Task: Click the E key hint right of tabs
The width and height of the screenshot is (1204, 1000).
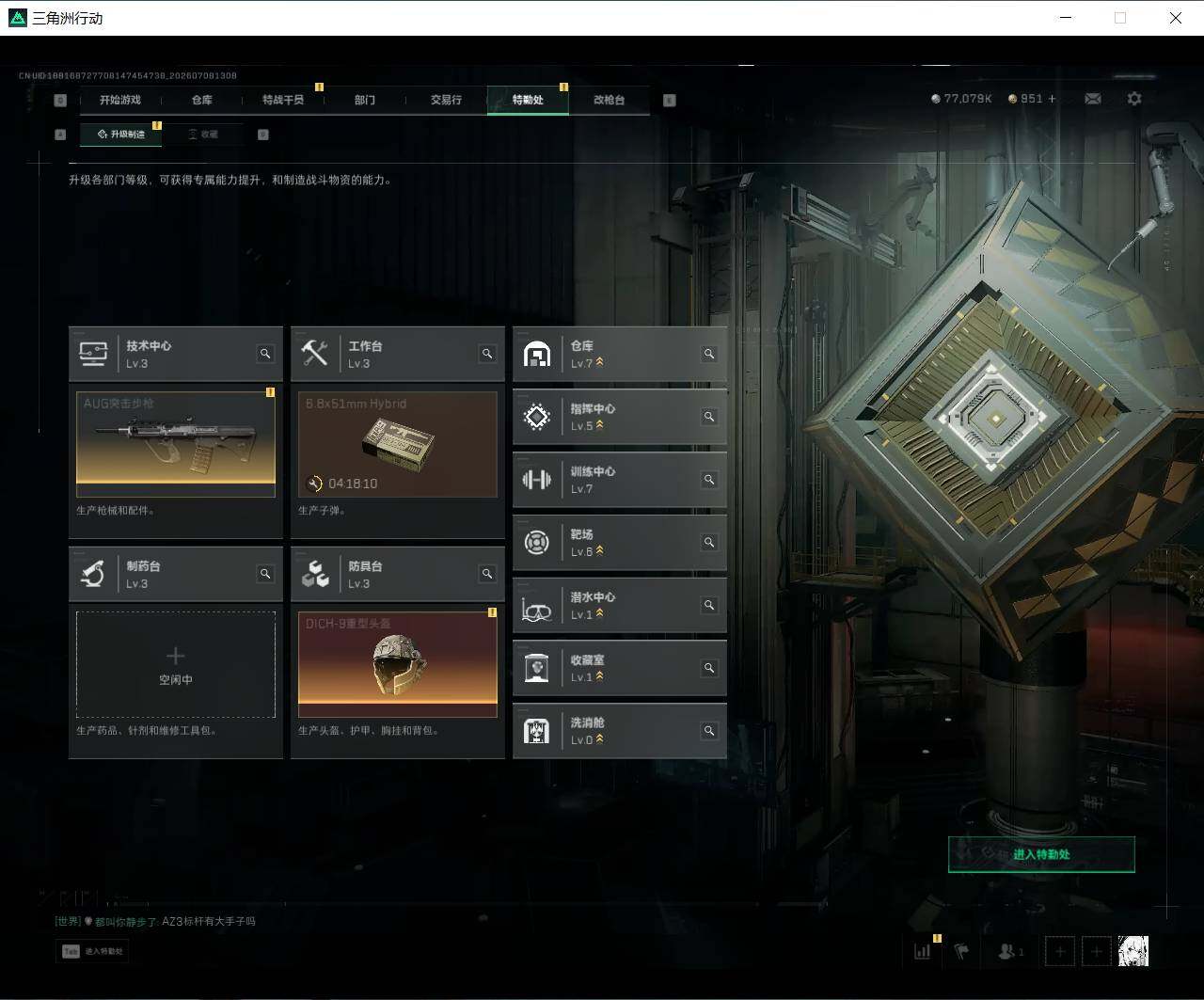Action: [670, 100]
